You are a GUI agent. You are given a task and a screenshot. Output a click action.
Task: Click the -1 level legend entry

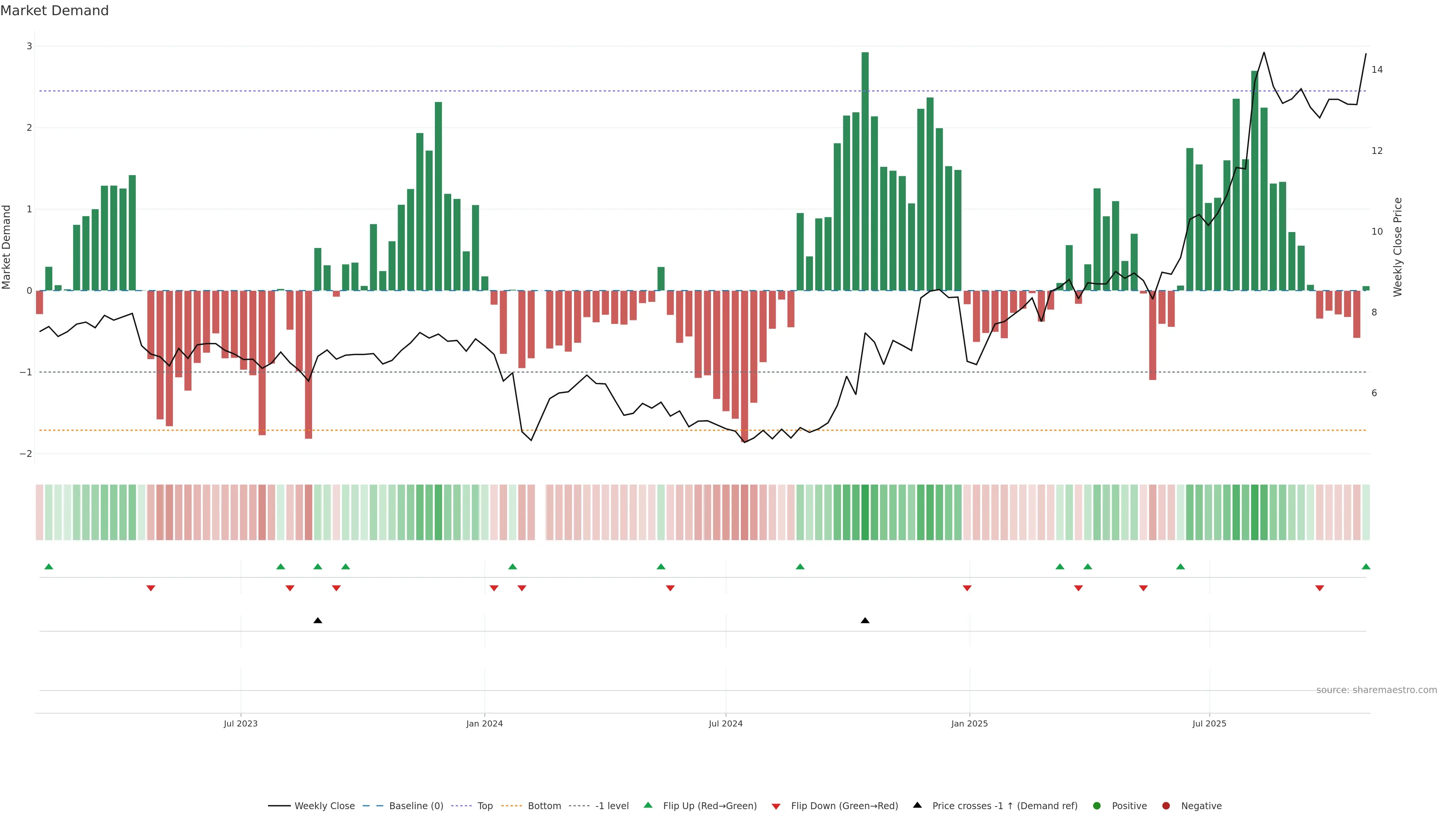612,806
